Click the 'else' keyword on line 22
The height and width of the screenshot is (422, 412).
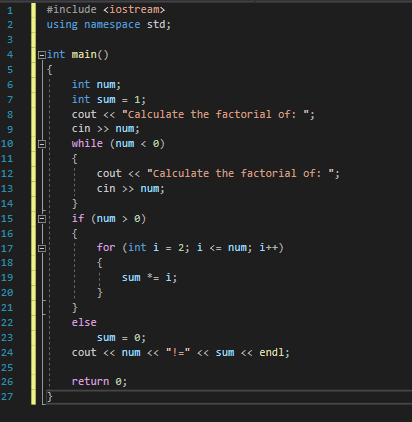pos(84,322)
